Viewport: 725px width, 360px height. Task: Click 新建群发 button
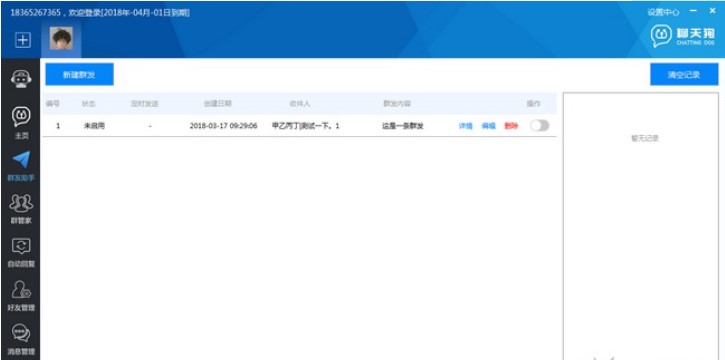coord(79,74)
